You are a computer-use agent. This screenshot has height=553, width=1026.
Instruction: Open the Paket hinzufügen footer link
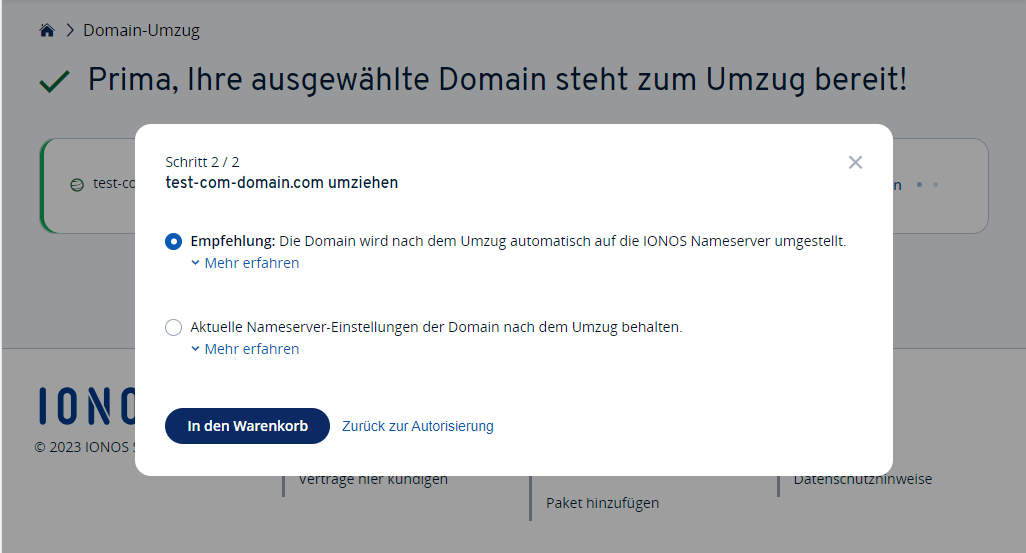(602, 503)
